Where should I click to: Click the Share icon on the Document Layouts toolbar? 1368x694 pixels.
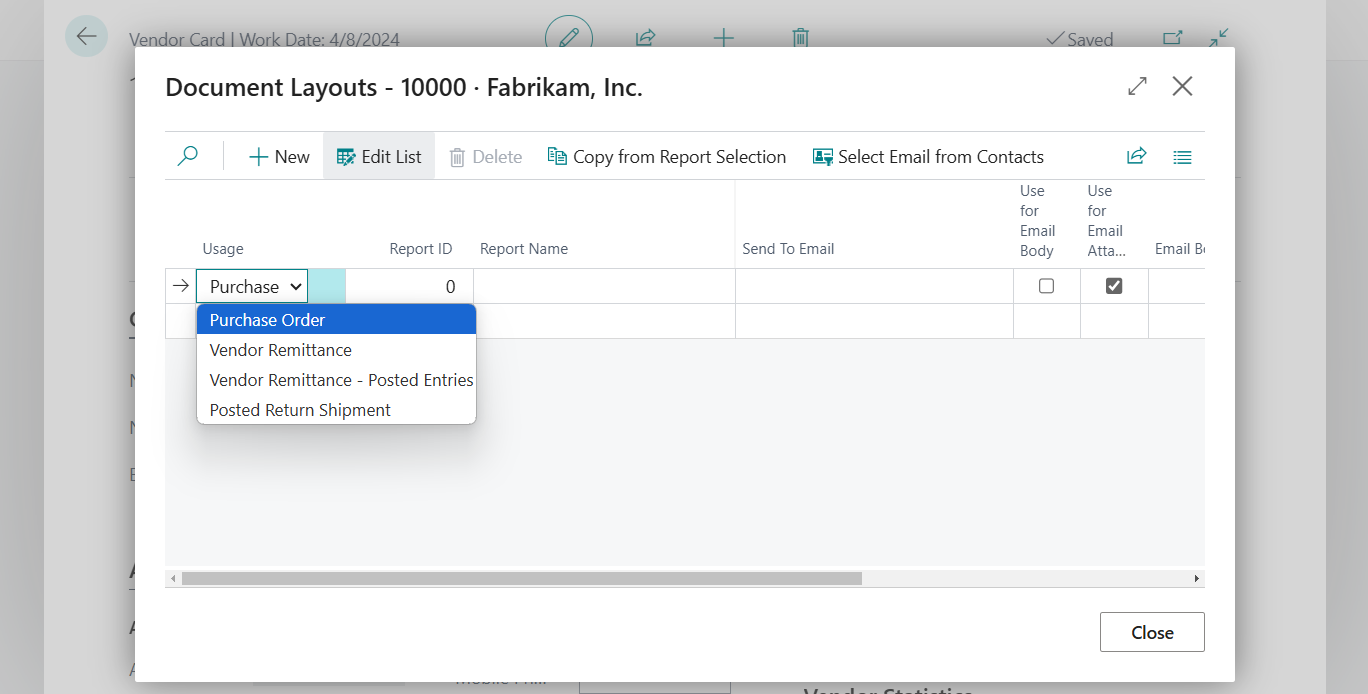(x=1136, y=156)
